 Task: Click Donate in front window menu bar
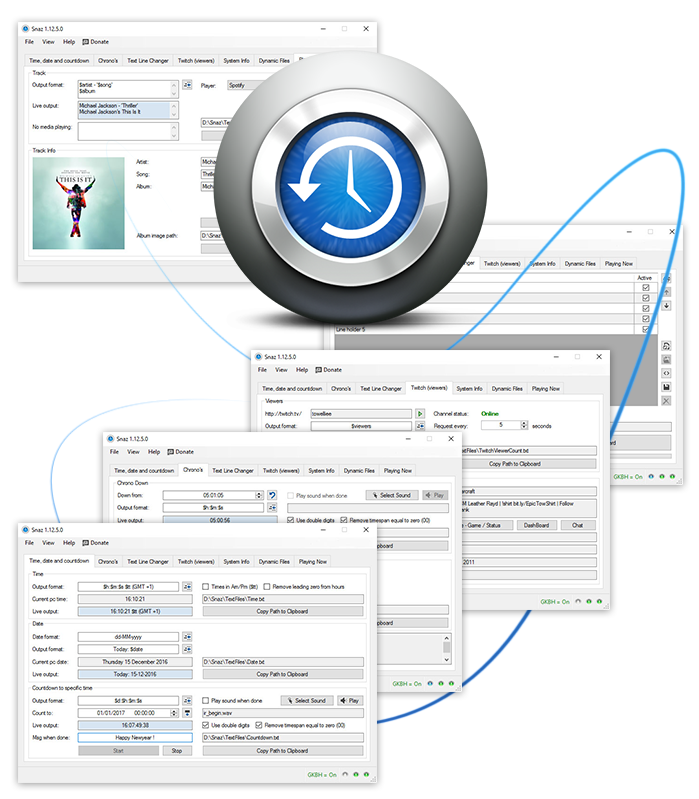tap(96, 543)
